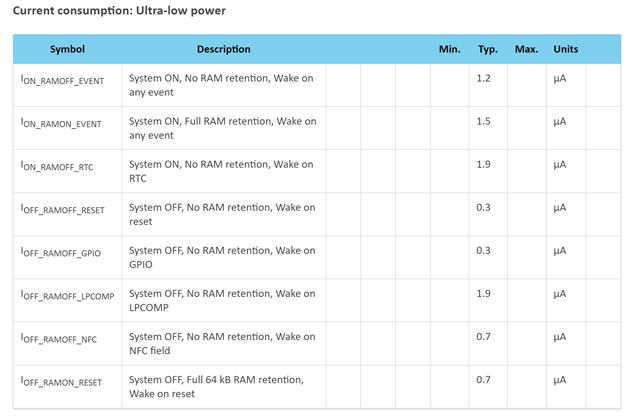Select the 1.5 typical value cell

[x=488, y=128]
